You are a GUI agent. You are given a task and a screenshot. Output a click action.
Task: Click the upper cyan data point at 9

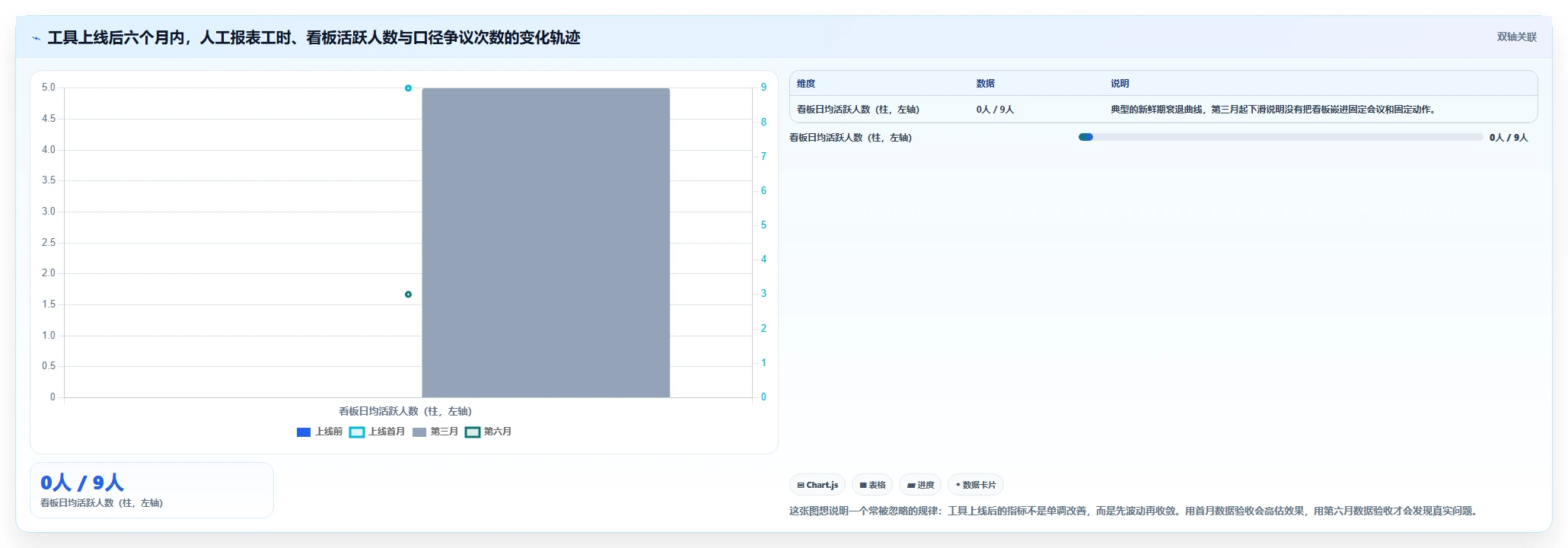(408, 88)
